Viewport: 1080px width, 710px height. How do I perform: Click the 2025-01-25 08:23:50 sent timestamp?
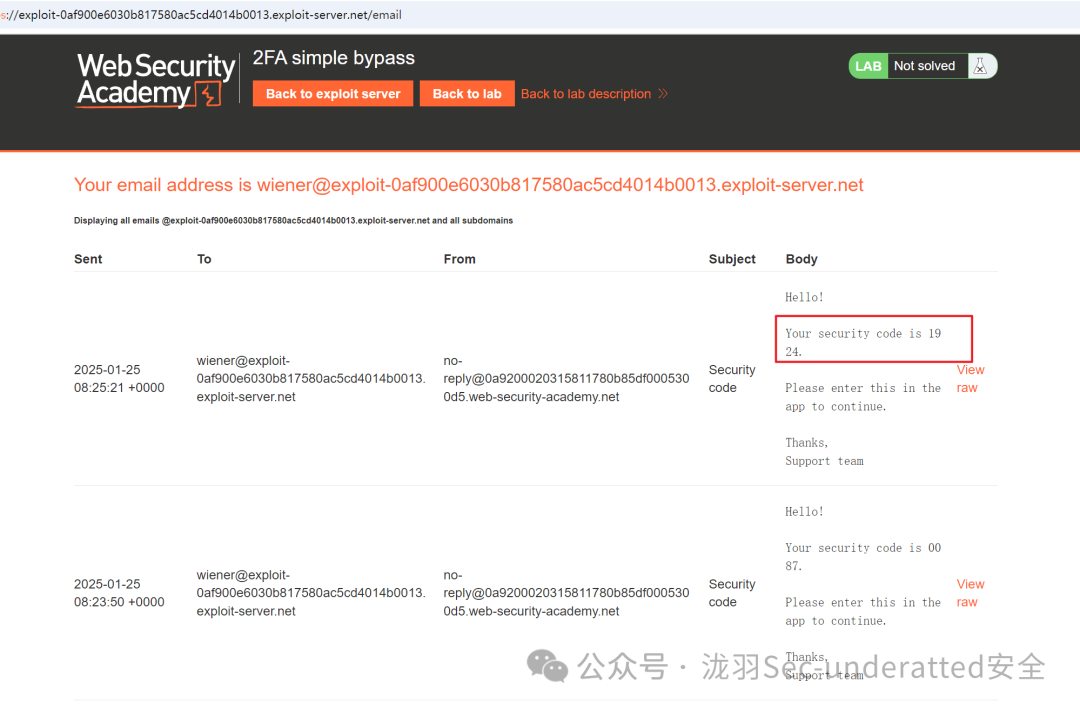[119, 593]
